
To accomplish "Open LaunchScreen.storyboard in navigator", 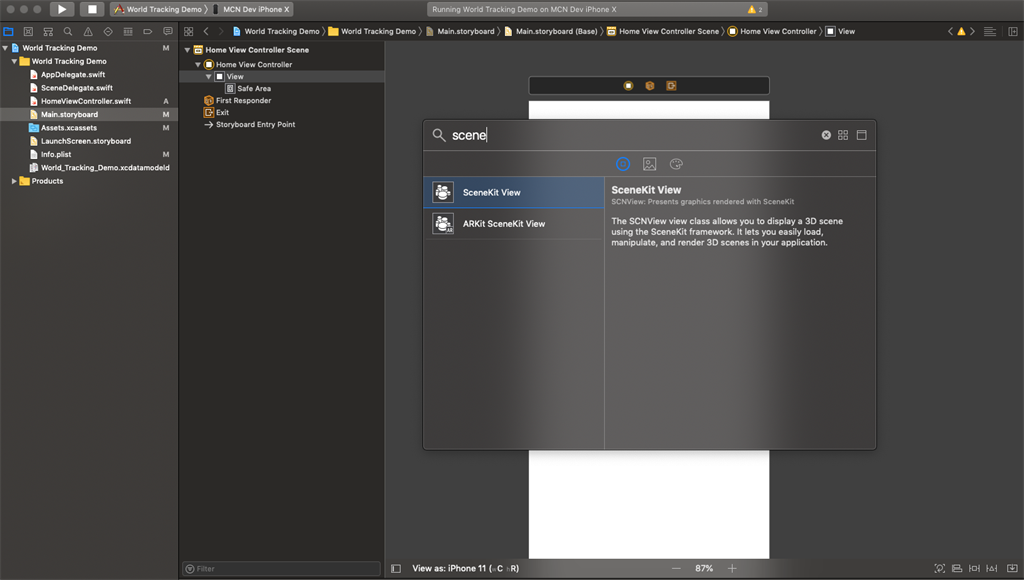I will (x=86, y=141).
